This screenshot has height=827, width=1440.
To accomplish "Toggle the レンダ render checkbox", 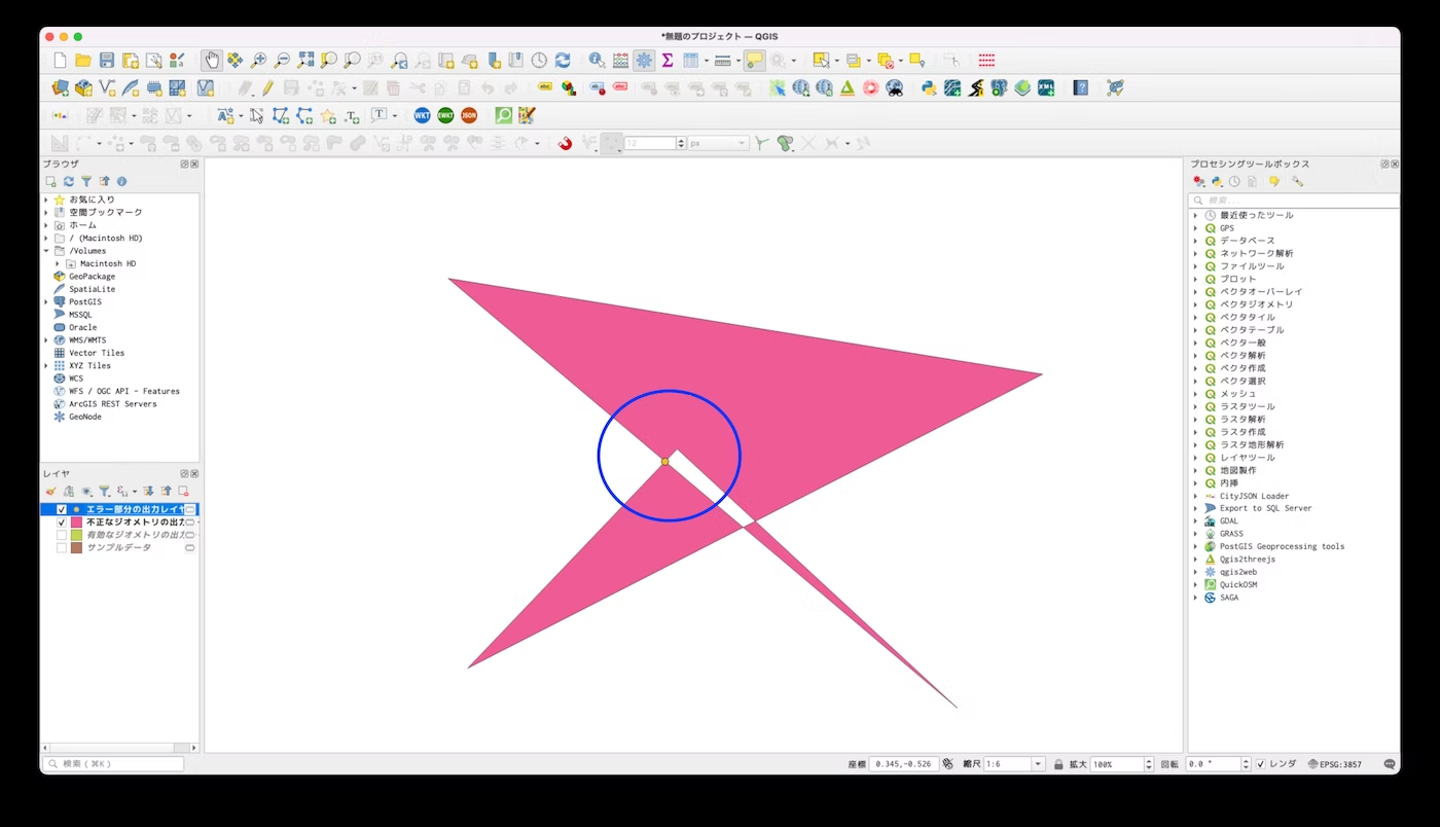I will [x=1260, y=764].
